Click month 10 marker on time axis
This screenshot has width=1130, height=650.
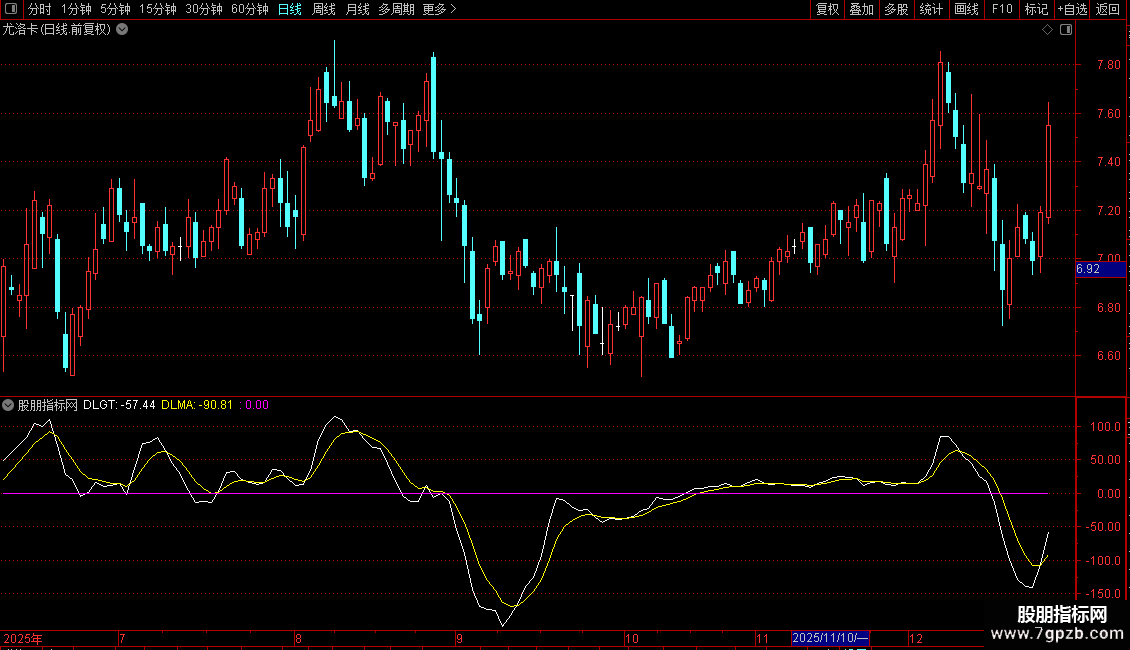tap(631, 638)
